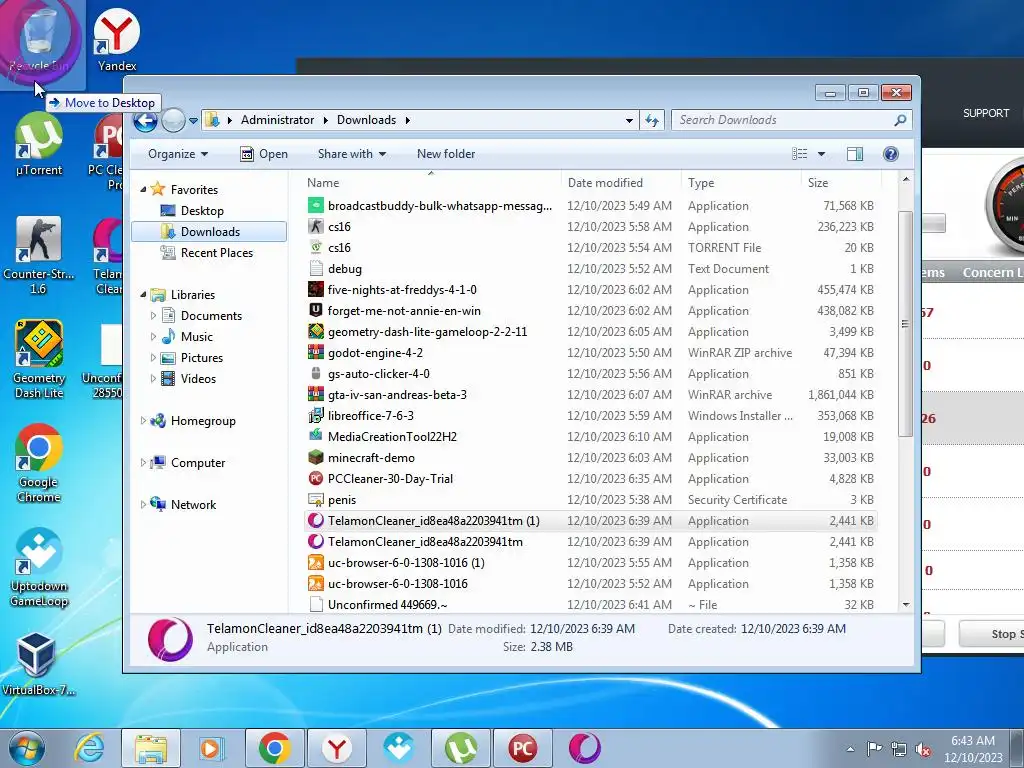Click the search magnifier icon
The image size is (1024, 768).
click(x=900, y=120)
